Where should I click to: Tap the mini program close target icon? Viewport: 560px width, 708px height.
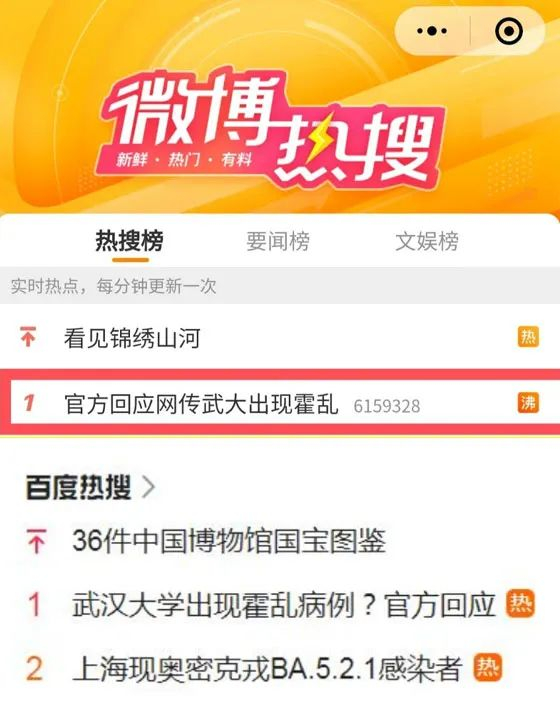pyautogui.click(x=509, y=31)
